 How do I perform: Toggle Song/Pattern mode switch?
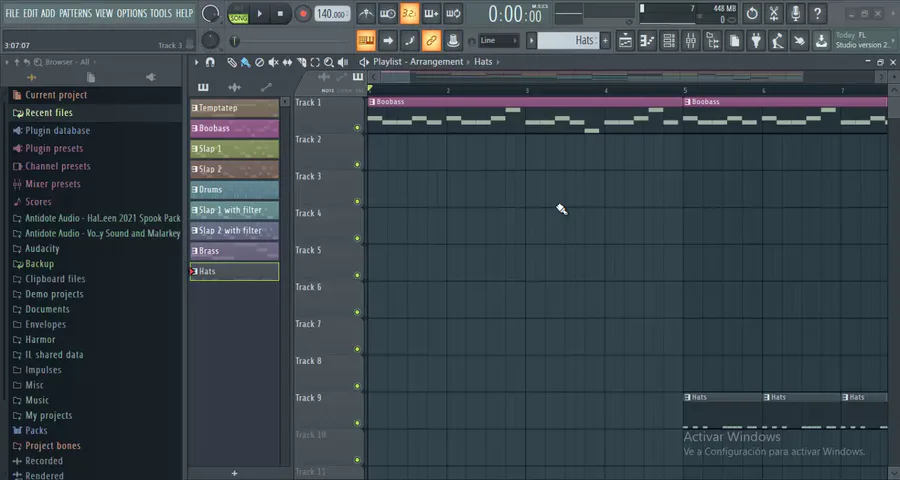tap(238, 13)
